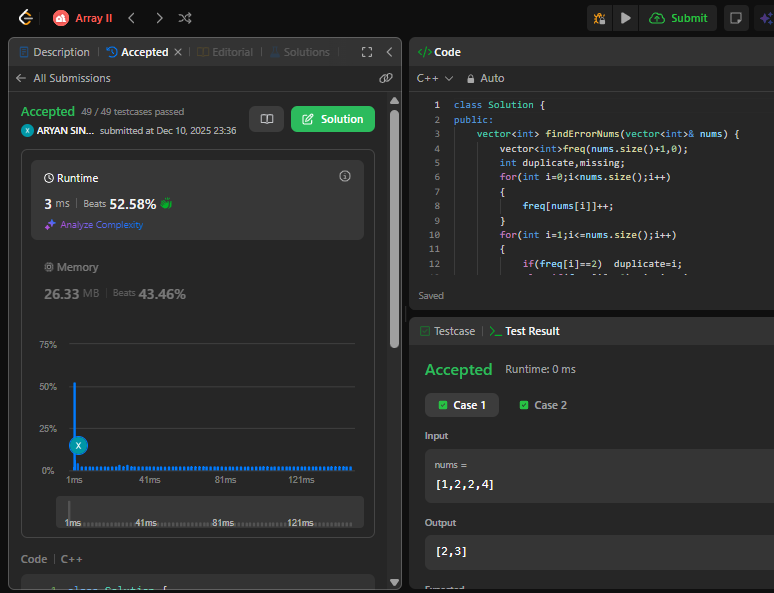The image size is (774, 593).
Task: Click the Code panel header icon
Action: click(x=425, y=52)
